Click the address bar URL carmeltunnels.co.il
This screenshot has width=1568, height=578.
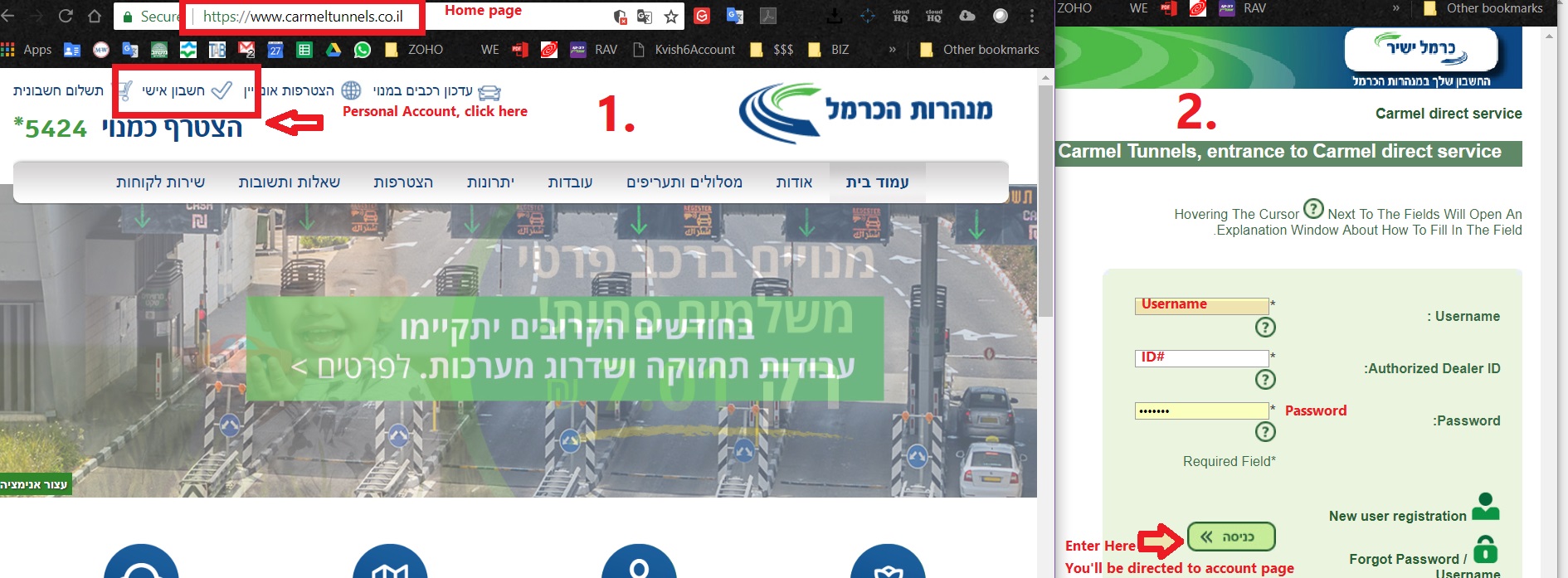(x=303, y=17)
